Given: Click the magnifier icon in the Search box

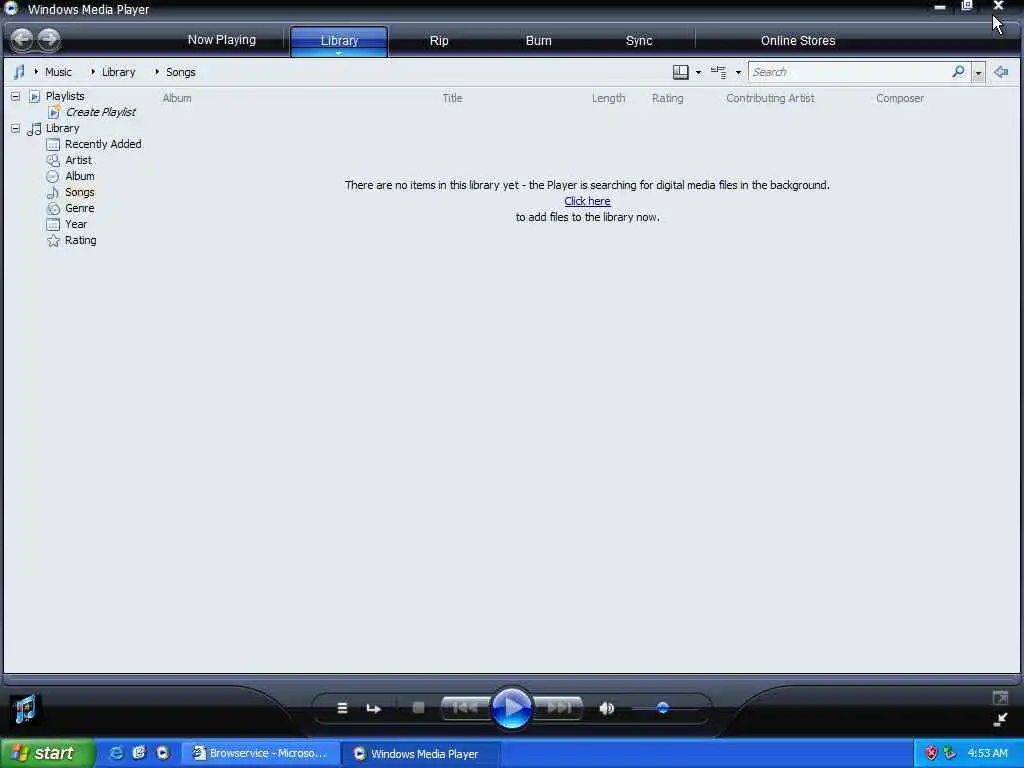Looking at the screenshot, I should pyautogui.click(x=958, y=71).
